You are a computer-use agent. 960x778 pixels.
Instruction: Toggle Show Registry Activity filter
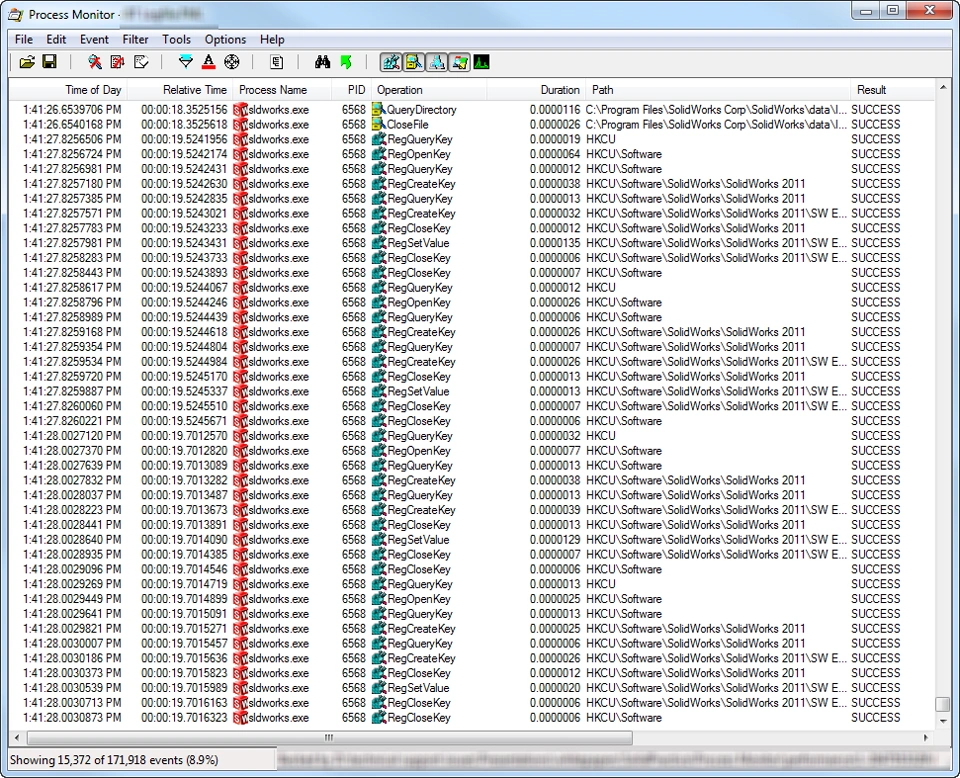(391, 62)
